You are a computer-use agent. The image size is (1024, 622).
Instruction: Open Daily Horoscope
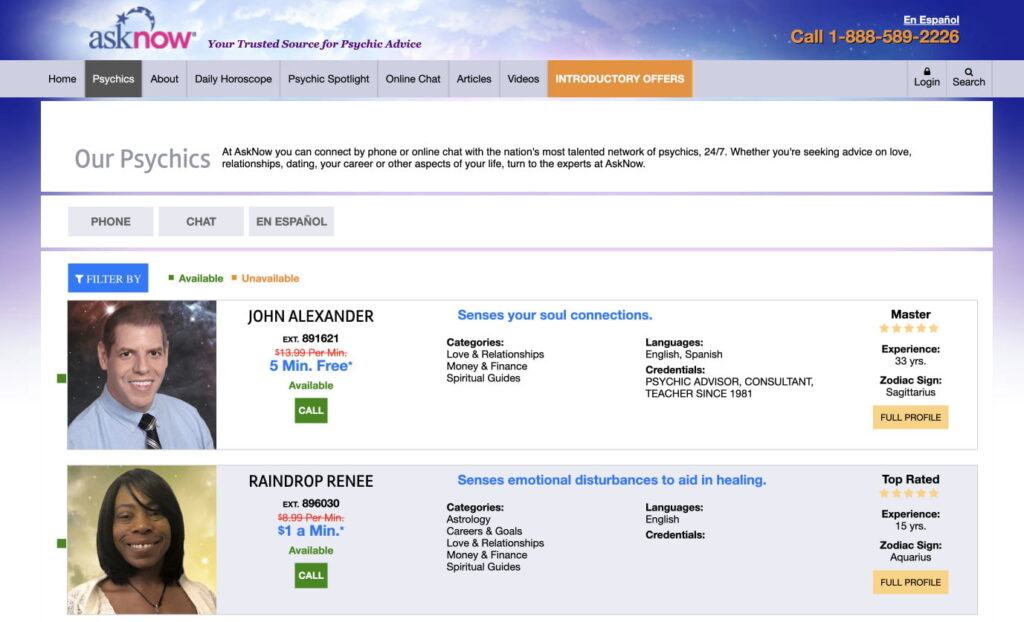tap(233, 79)
